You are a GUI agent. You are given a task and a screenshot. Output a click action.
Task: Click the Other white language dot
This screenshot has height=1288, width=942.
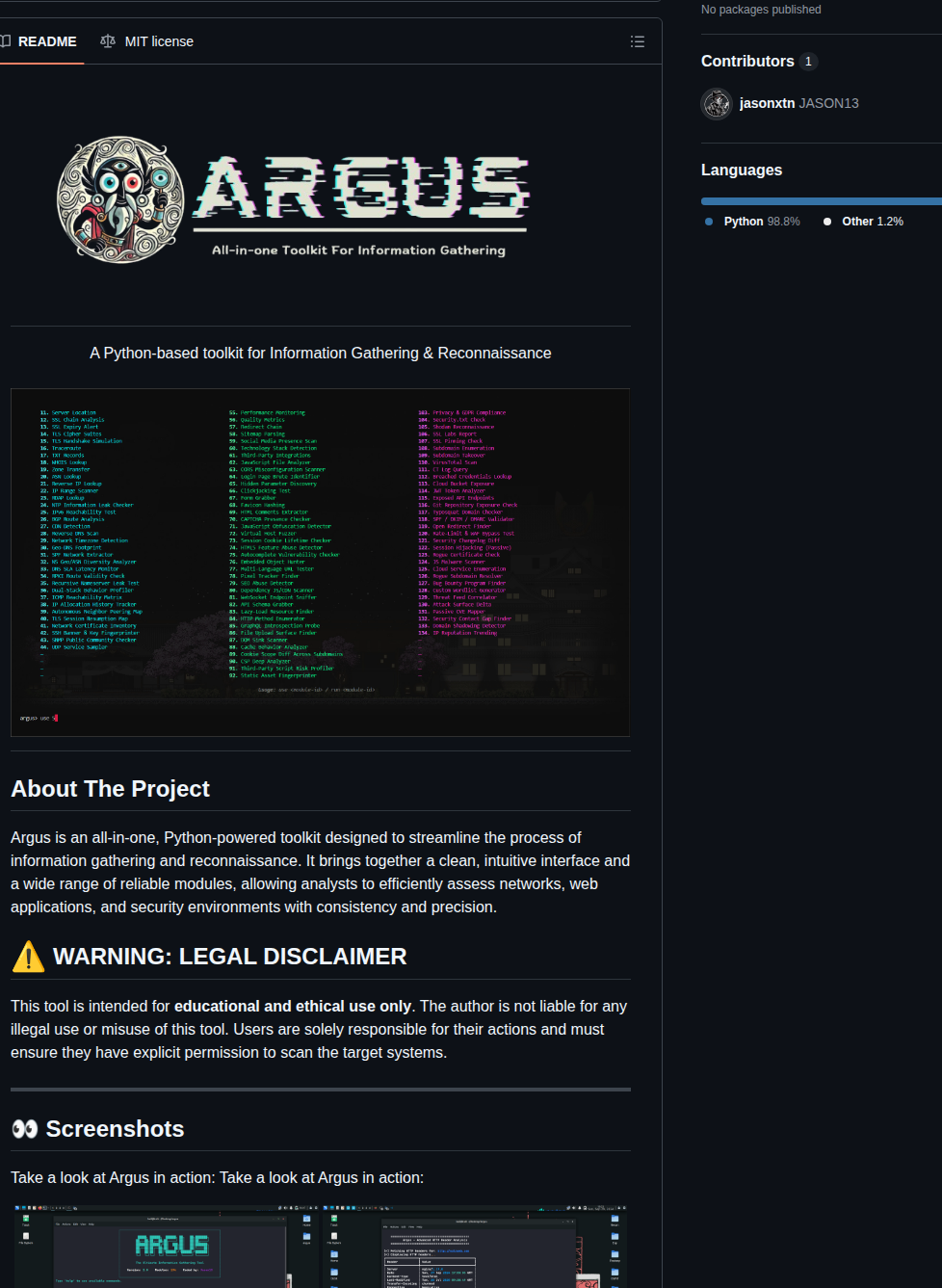(x=827, y=222)
